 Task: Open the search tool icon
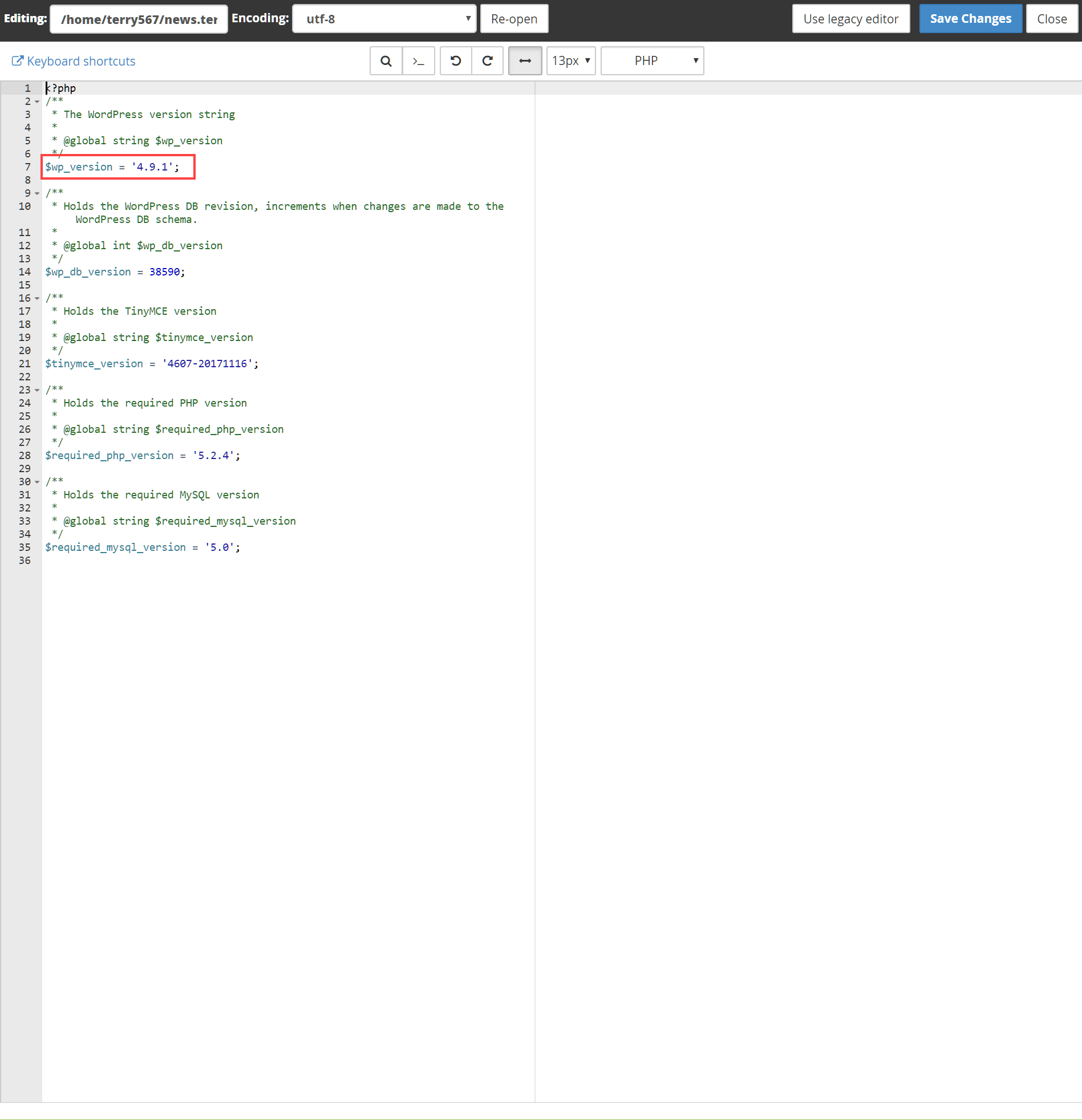click(x=386, y=60)
